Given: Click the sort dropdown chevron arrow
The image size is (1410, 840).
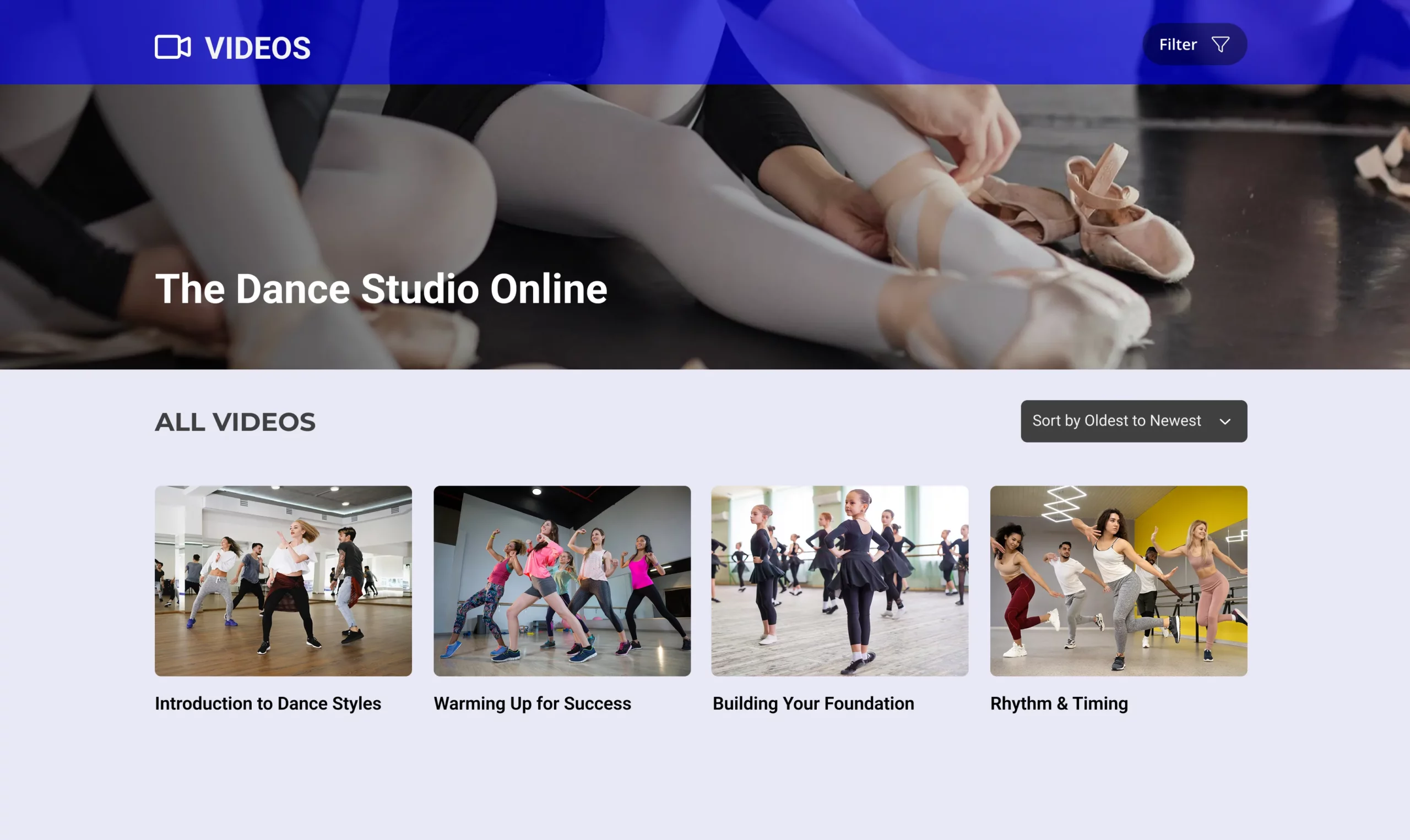Looking at the screenshot, I should point(1225,422).
